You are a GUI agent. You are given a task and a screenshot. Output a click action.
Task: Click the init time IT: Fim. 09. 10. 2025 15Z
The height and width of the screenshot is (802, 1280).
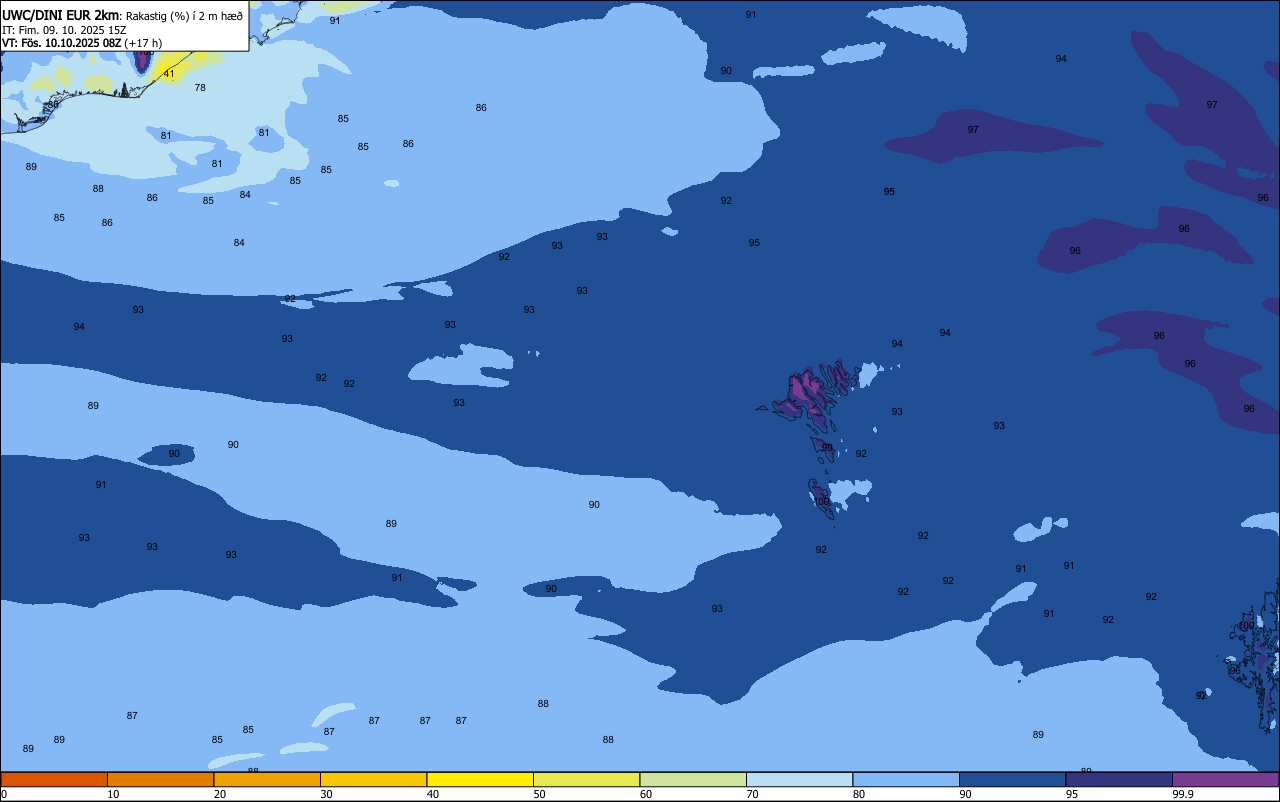[64, 29]
